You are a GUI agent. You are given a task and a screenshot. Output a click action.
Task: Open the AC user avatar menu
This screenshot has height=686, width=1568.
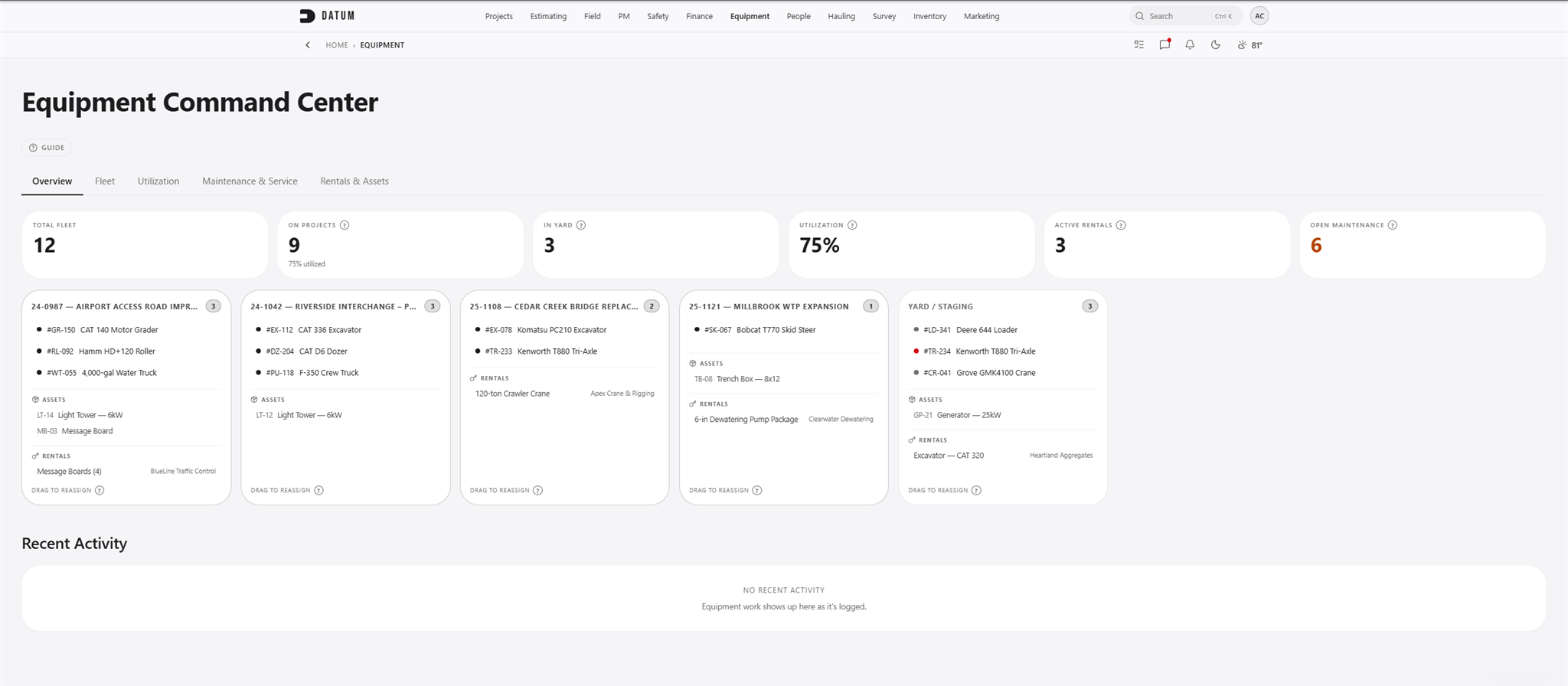[1259, 15]
